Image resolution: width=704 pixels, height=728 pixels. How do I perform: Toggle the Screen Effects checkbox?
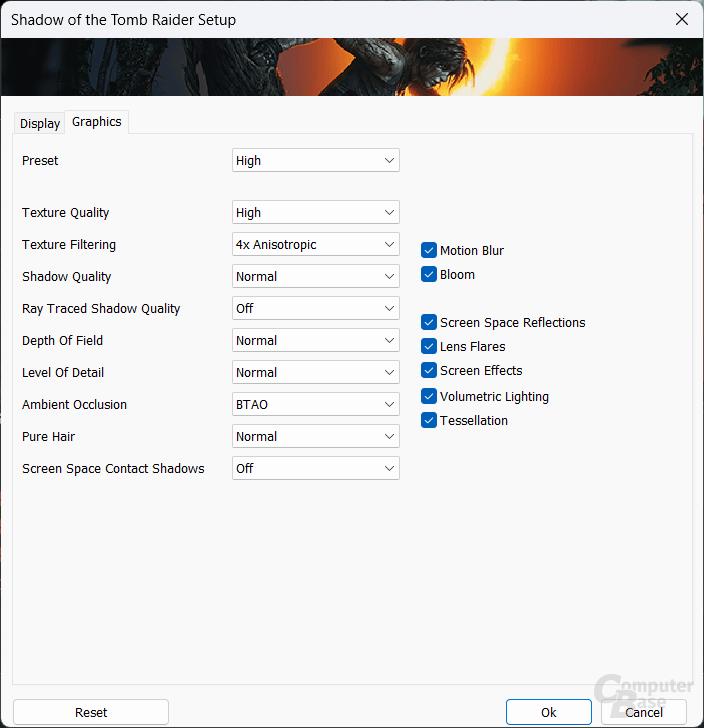click(429, 370)
